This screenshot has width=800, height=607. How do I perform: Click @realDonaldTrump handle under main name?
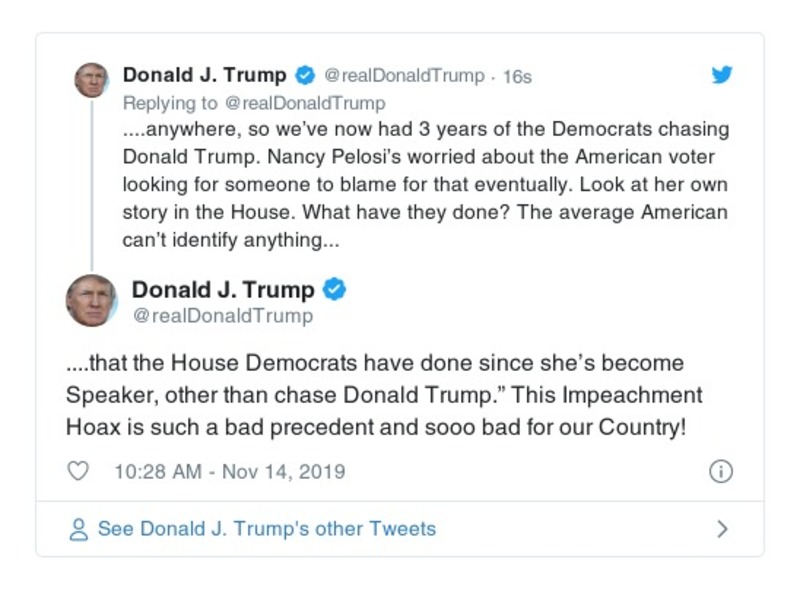coord(222,316)
